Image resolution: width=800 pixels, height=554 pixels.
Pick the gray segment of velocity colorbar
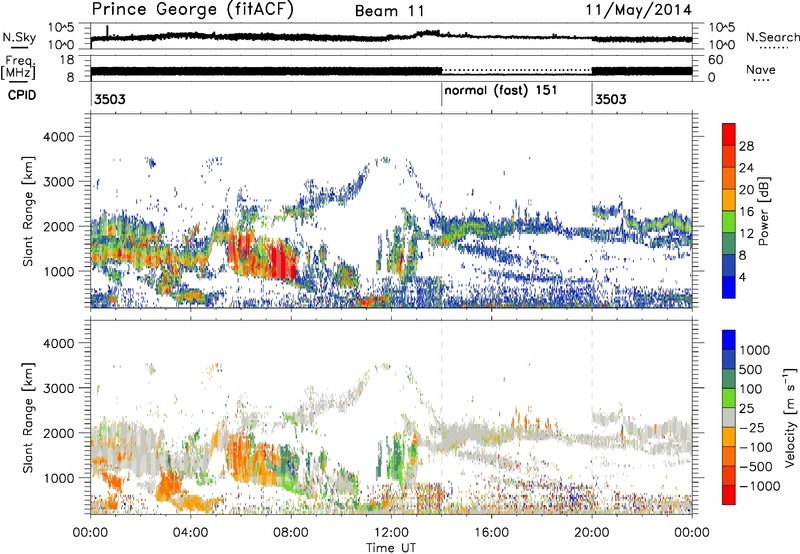click(729, 417)
